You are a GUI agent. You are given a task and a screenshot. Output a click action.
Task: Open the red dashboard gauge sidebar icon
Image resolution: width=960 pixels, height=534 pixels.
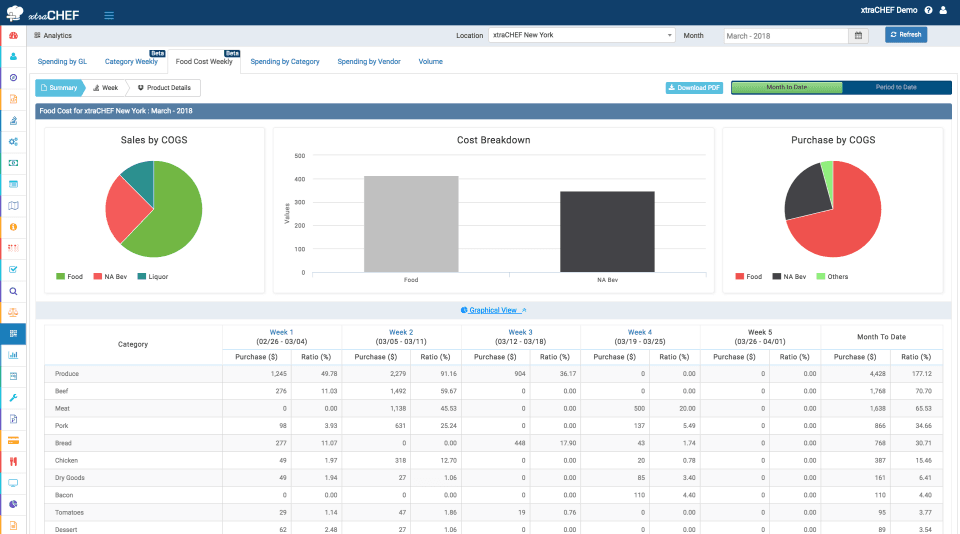(x=13, y=36)
